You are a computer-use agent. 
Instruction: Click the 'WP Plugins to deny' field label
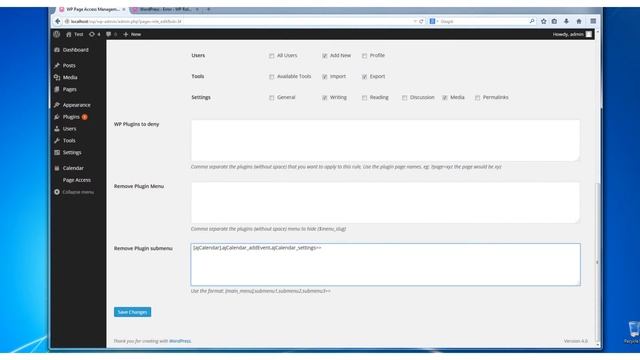[x=136, y=124]
